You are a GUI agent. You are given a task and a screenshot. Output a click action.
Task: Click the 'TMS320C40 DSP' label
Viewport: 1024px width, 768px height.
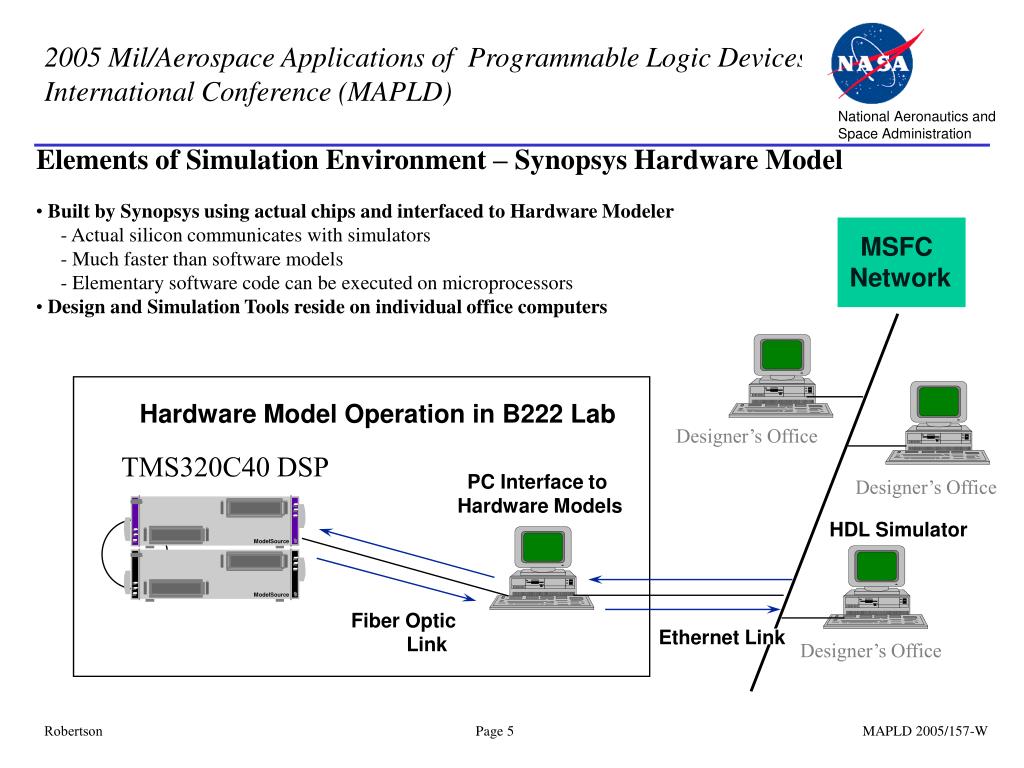pyautogui.click(x=225, y=468)
